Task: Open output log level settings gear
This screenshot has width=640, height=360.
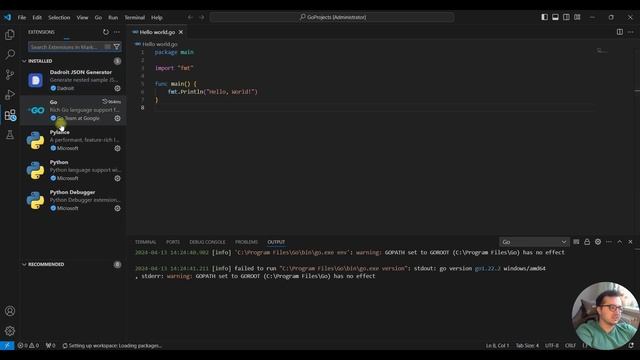Action: point(598,242)
